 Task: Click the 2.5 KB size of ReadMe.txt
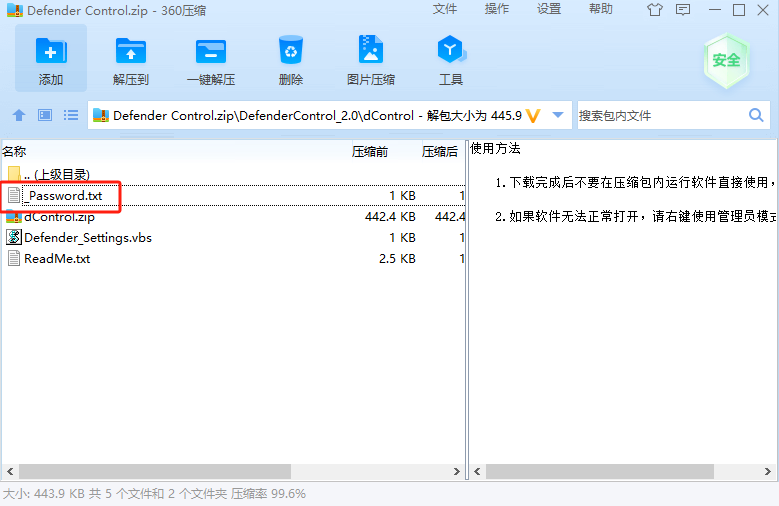397,258
